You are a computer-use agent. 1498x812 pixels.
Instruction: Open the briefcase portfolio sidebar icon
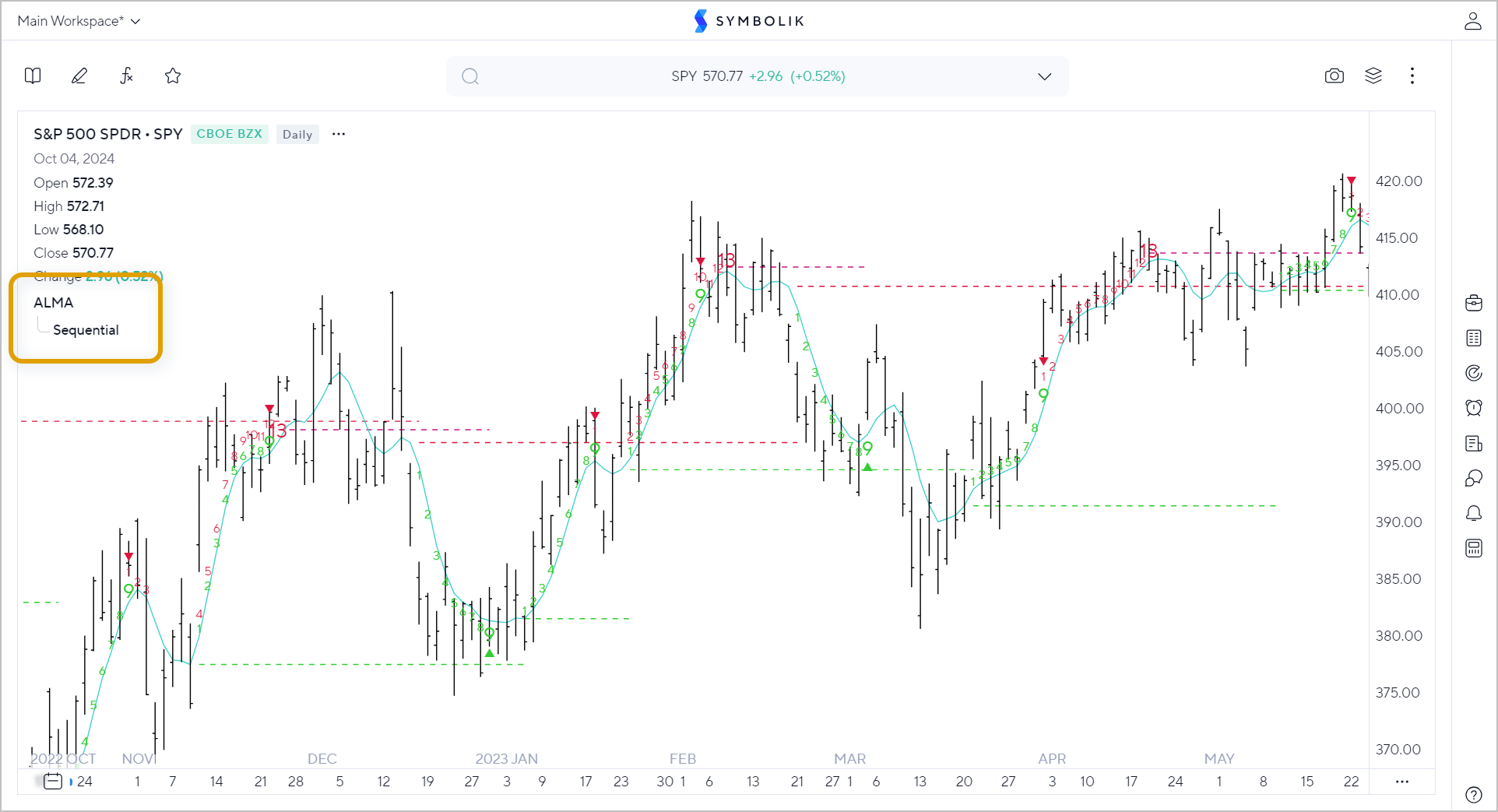1474,303
